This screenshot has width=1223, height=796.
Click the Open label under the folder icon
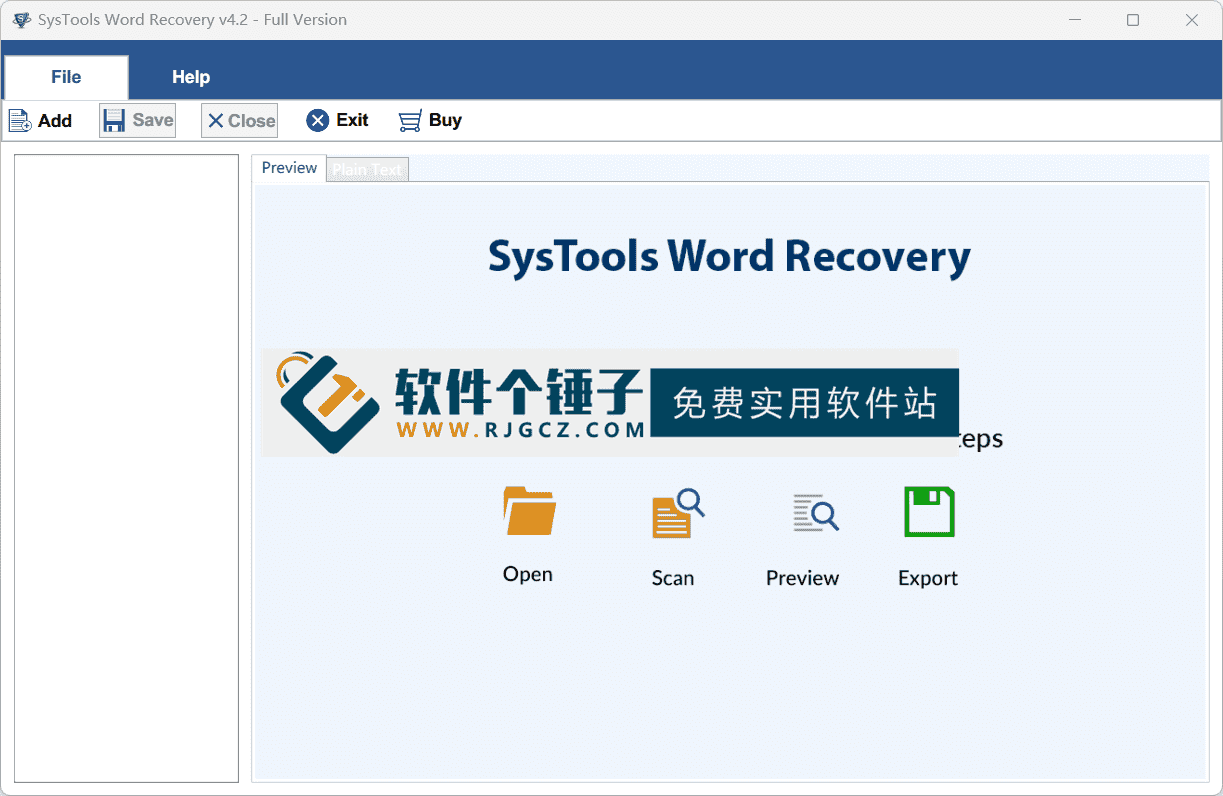click(x=527, y=574)
